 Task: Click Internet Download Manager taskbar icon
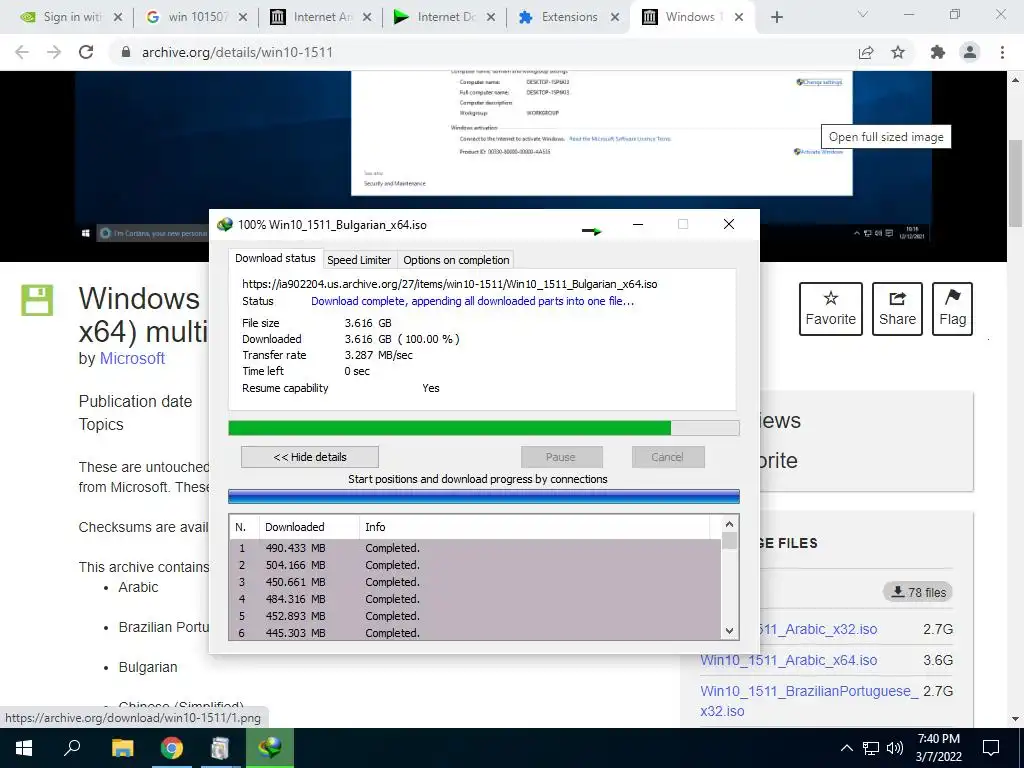270,748
